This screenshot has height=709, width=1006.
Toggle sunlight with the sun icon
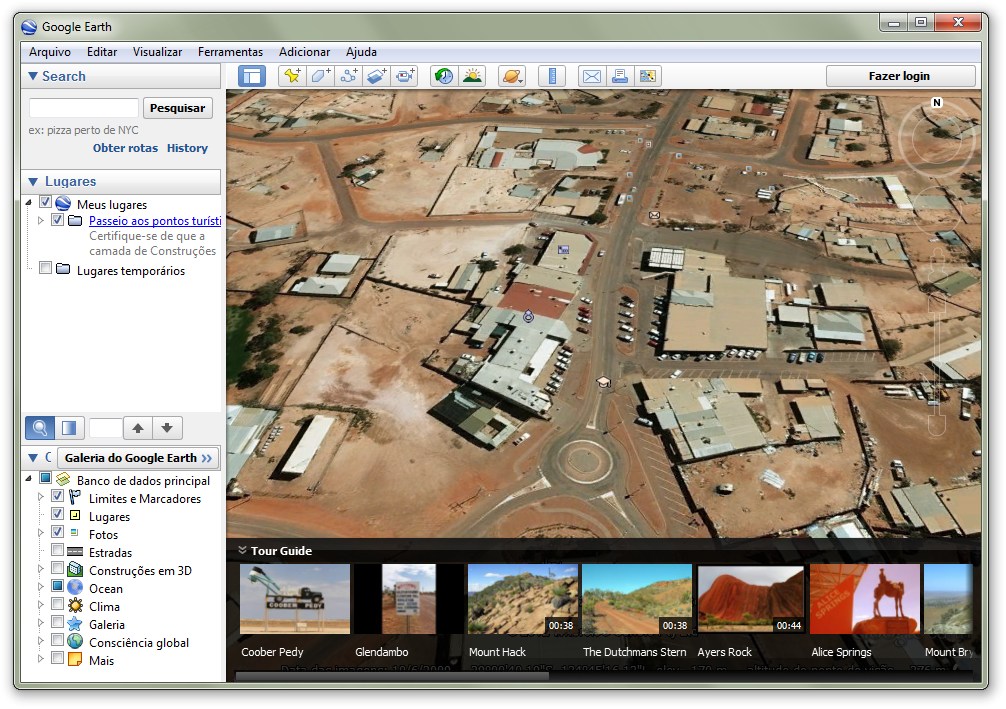click(470, 76)
